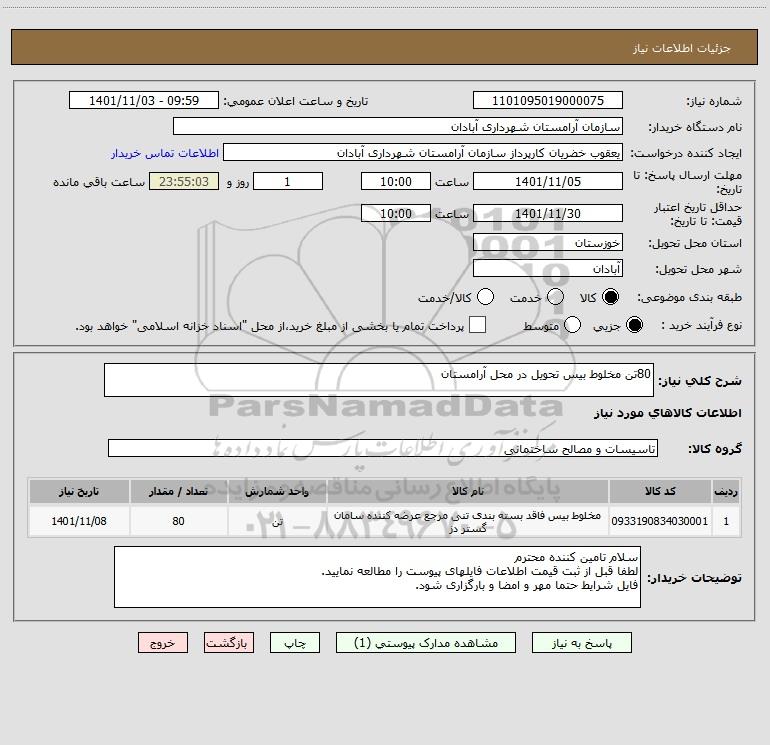770x745 pixels.
Task: Click the response deadline date 1401/11/05
Action: pos(548,182)
